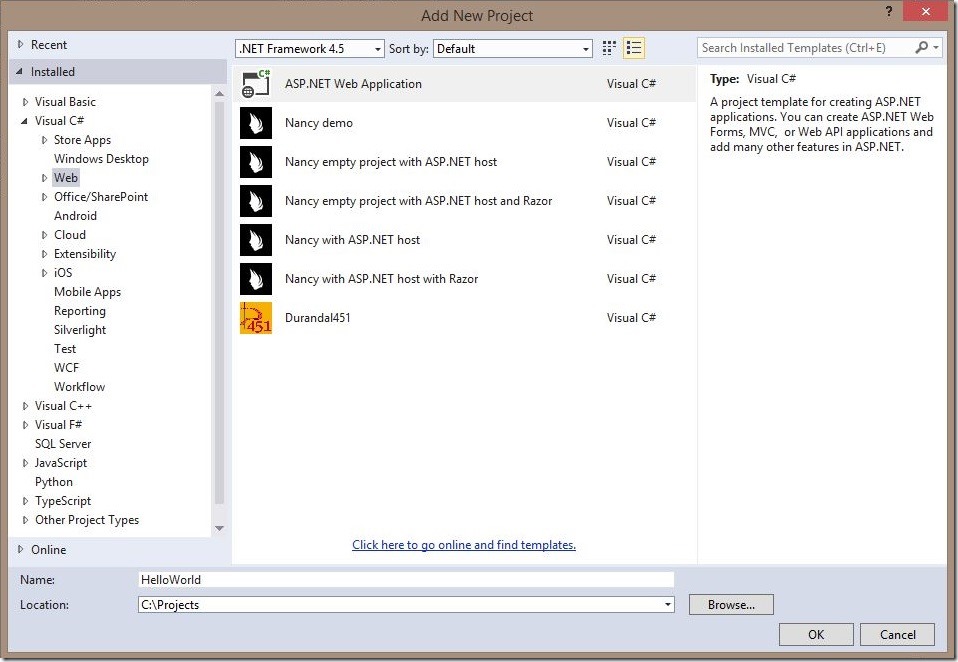Expand the Store Apps node
Viewport: 958px width, 662px height.
coord(44,140)
